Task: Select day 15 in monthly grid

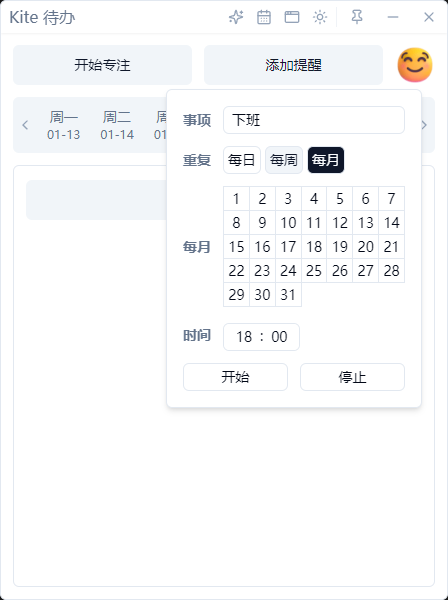Action: tap(236, 247)
